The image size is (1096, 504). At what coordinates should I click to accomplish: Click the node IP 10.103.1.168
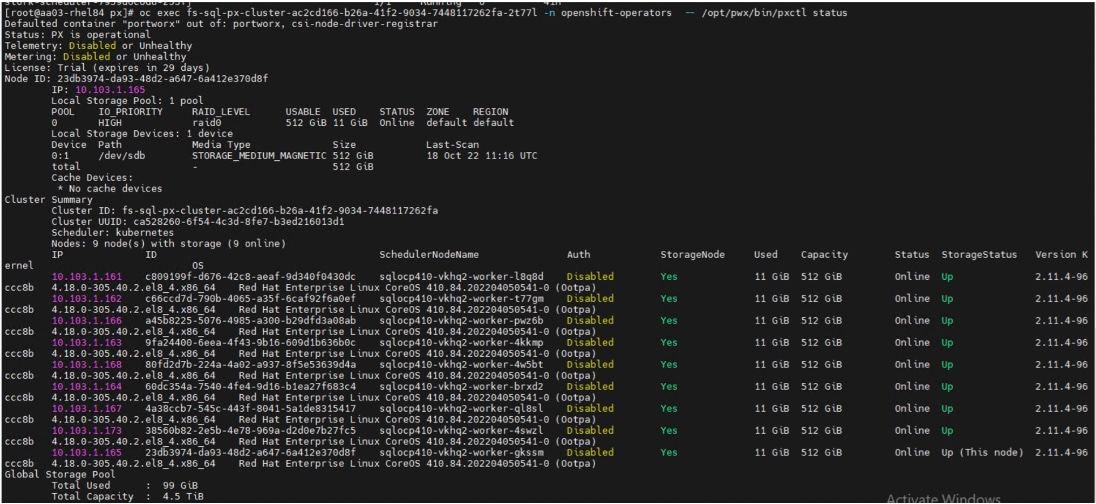pos(87,364)
